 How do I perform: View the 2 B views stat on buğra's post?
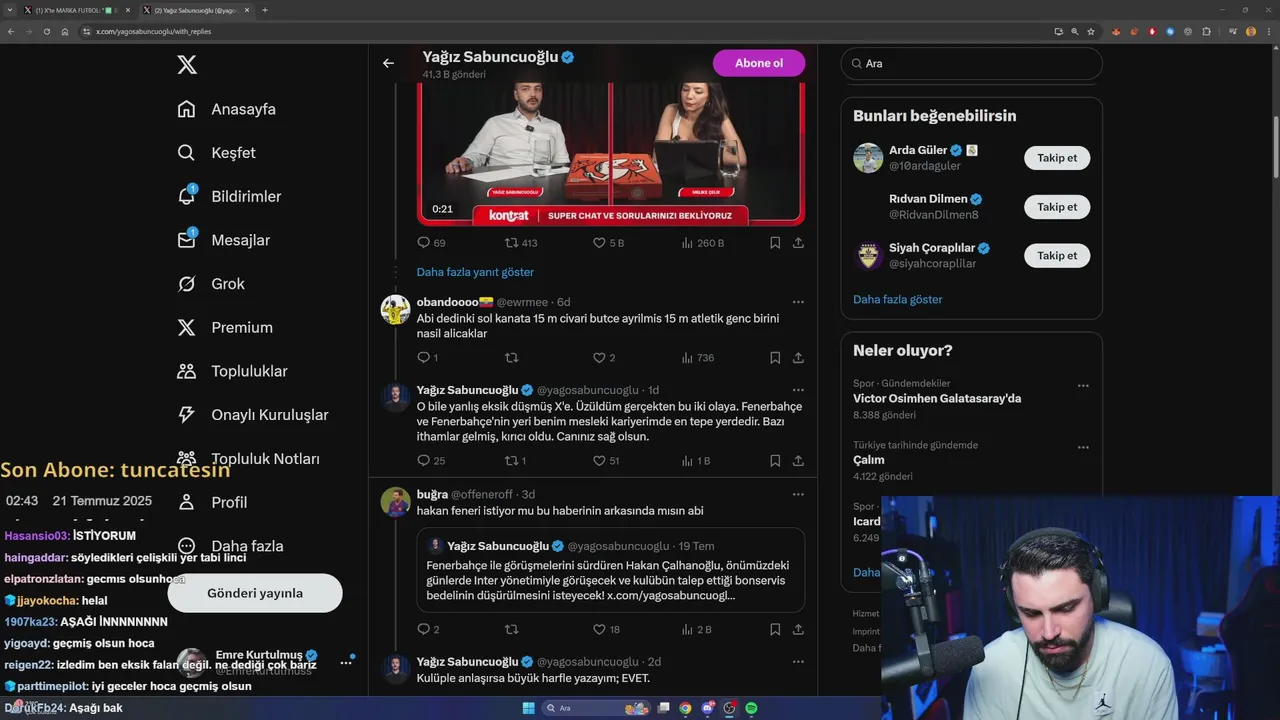click(696, 630)
